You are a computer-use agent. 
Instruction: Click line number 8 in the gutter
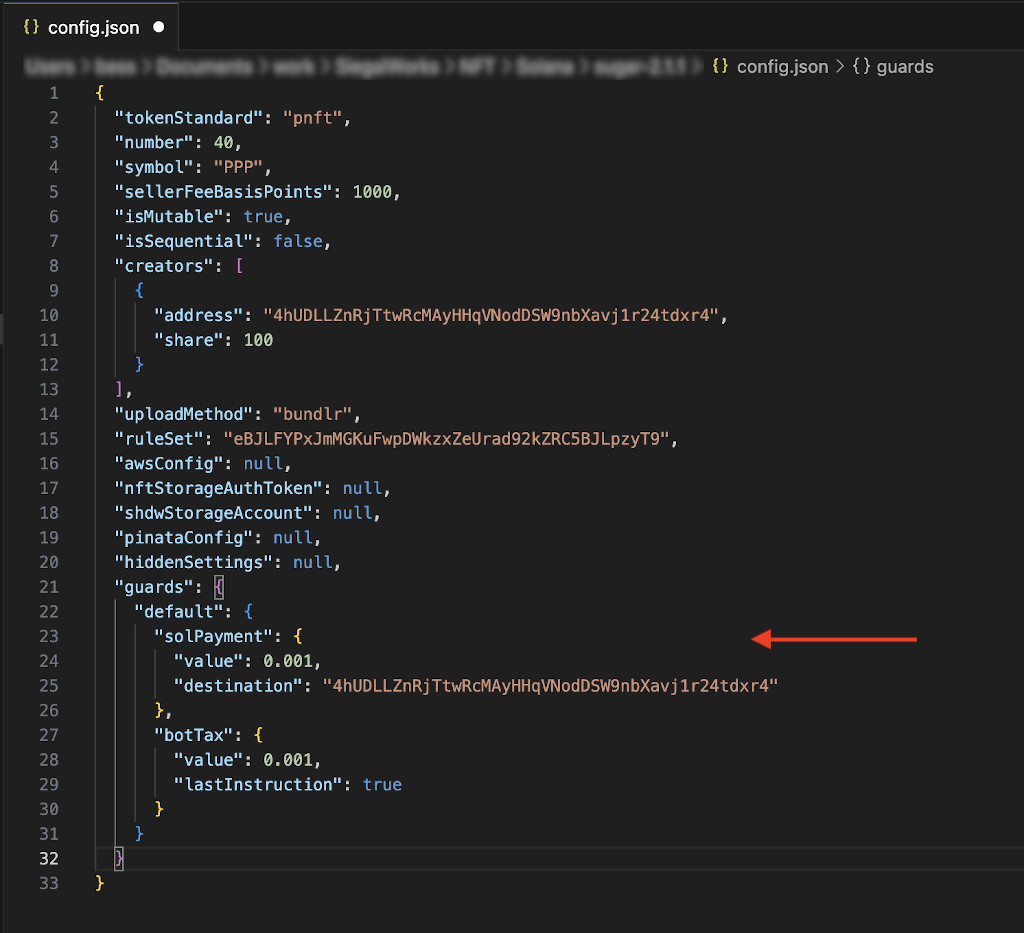[x=54, y=266]
